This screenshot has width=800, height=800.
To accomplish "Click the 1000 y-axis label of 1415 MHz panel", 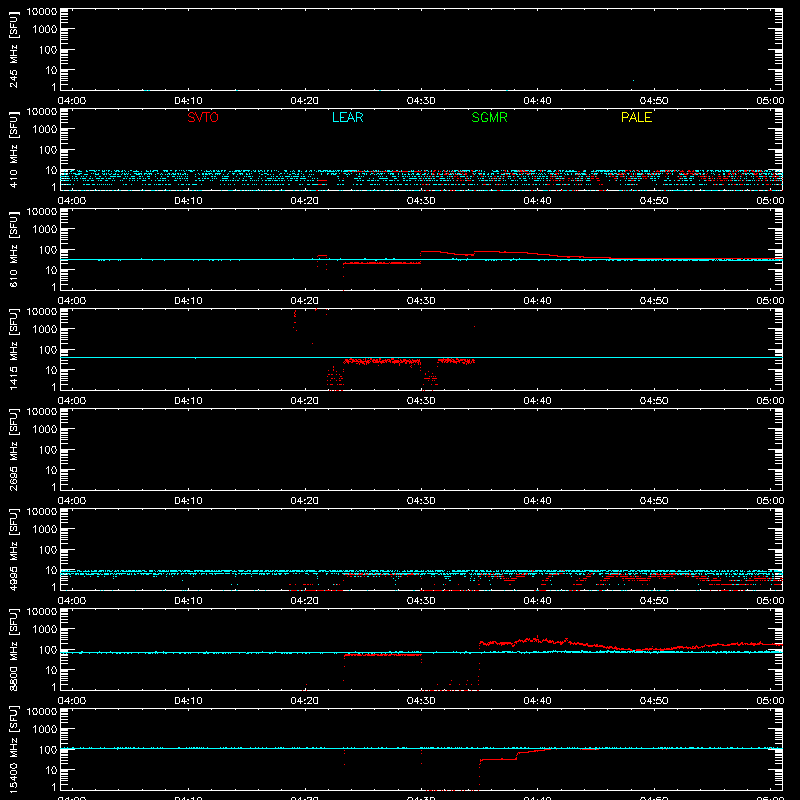I will point(45,330).
